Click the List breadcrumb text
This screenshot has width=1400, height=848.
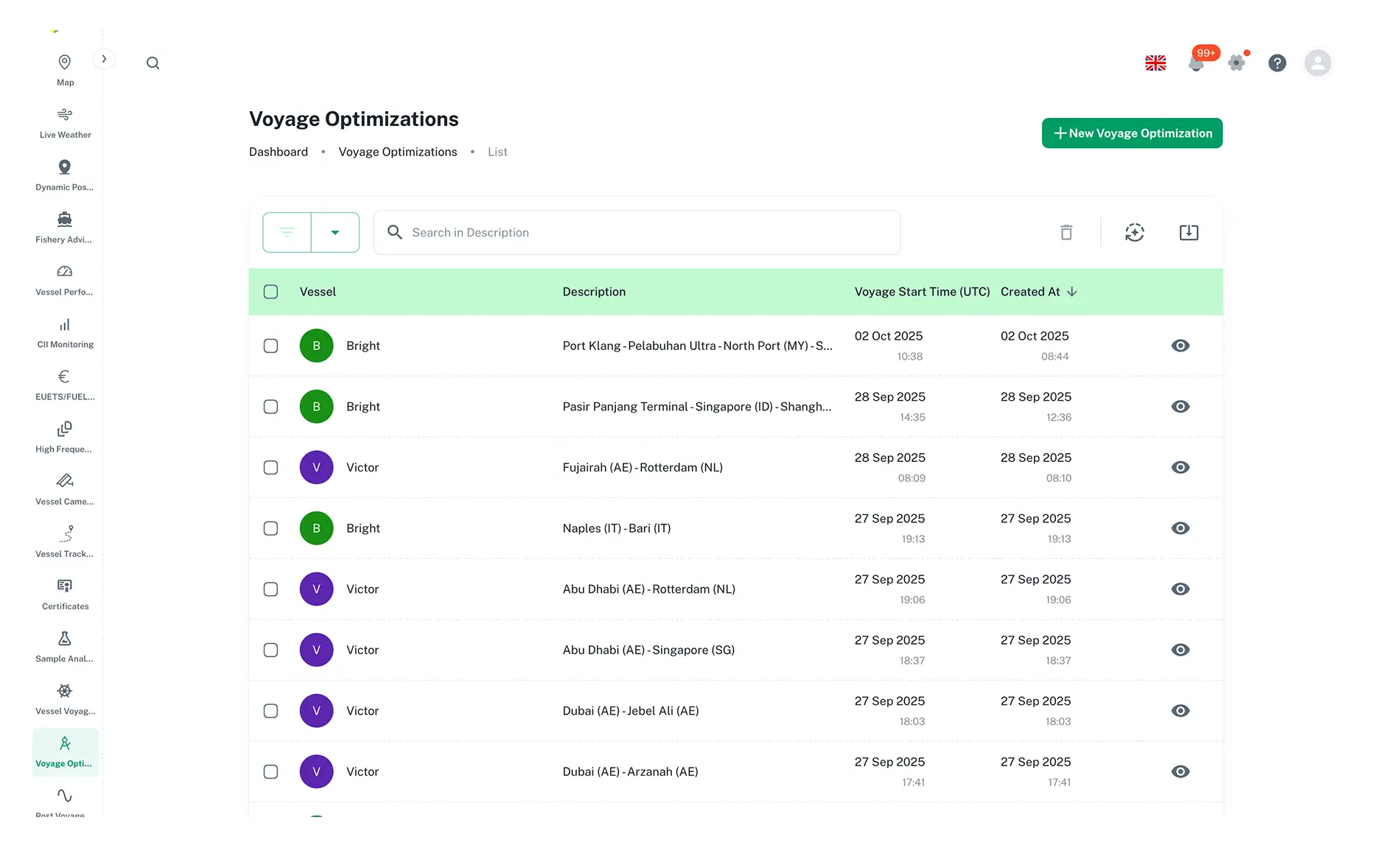point(497,152)
